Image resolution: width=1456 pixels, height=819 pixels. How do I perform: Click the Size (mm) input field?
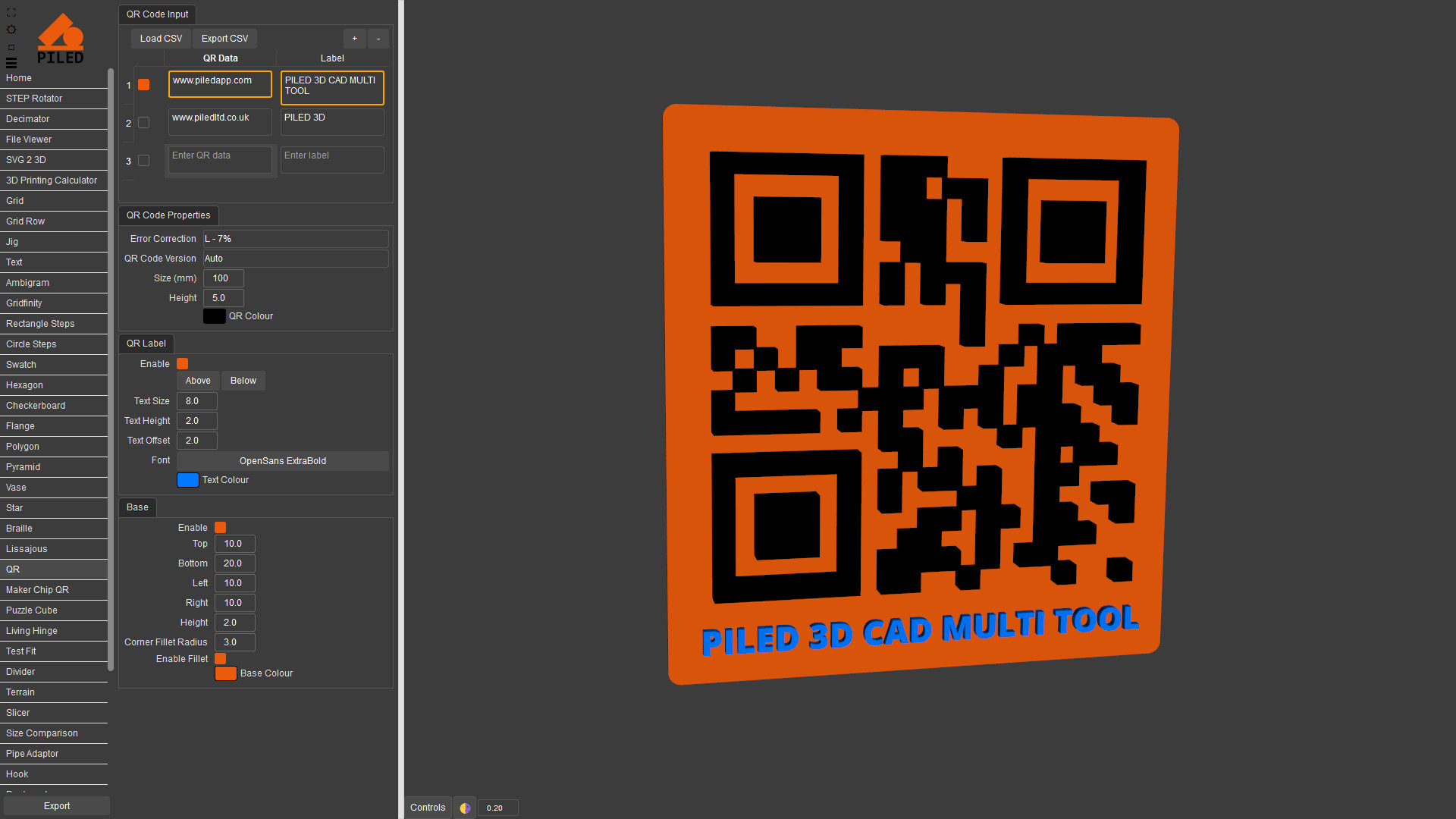223,278
